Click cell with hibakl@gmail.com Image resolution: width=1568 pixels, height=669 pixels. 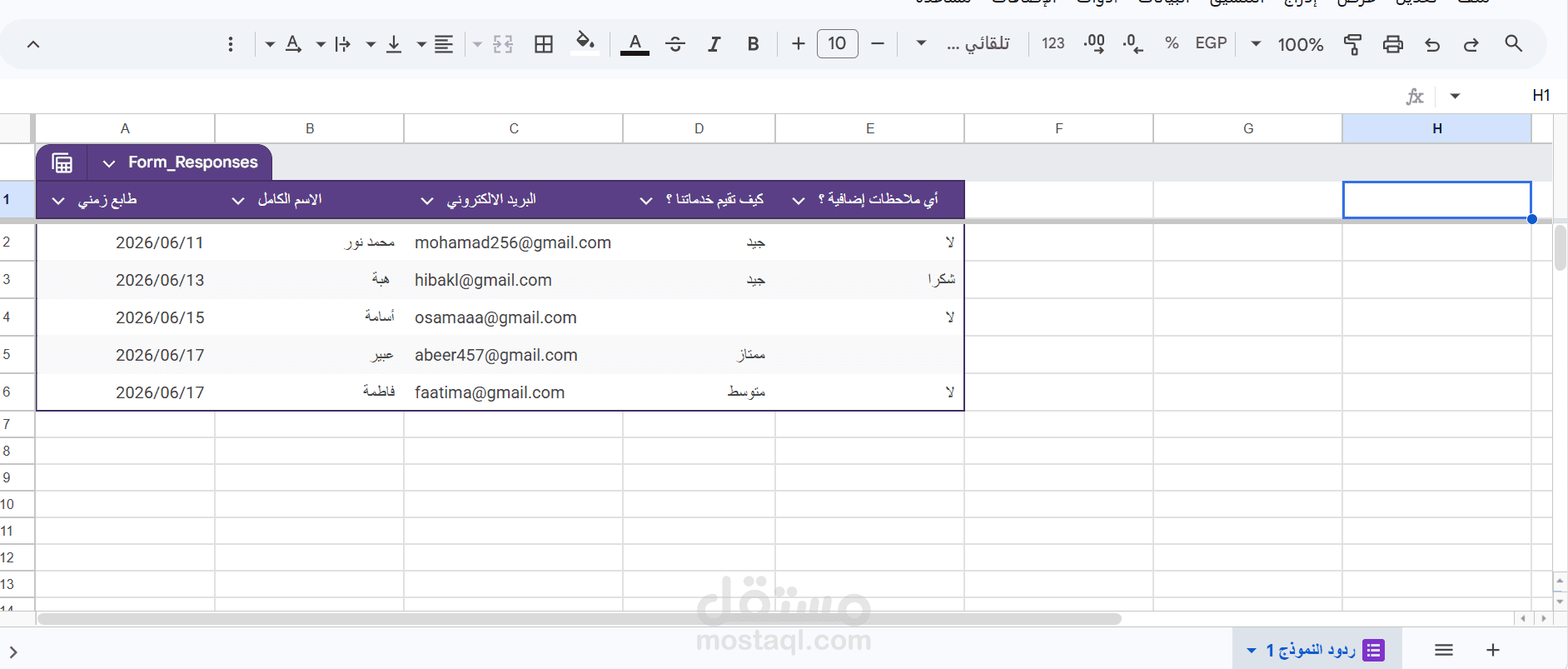point(513,280)
